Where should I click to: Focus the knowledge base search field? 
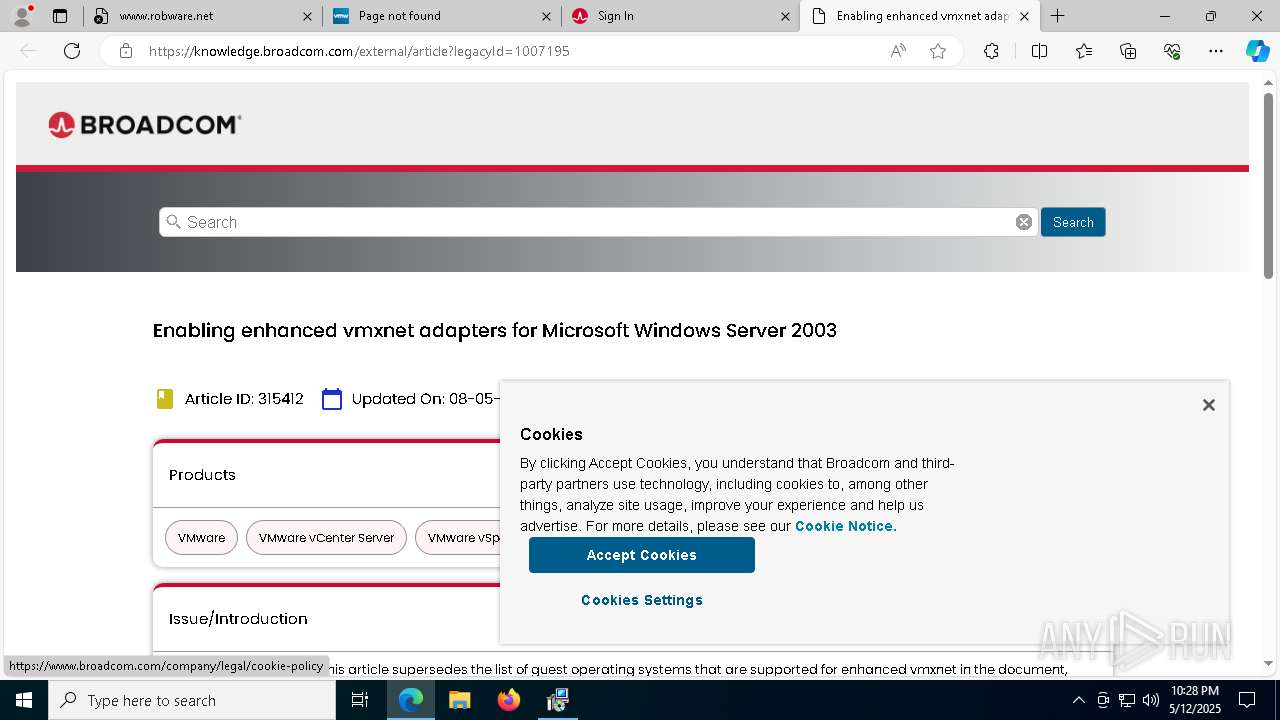click(x=598, y=222)
